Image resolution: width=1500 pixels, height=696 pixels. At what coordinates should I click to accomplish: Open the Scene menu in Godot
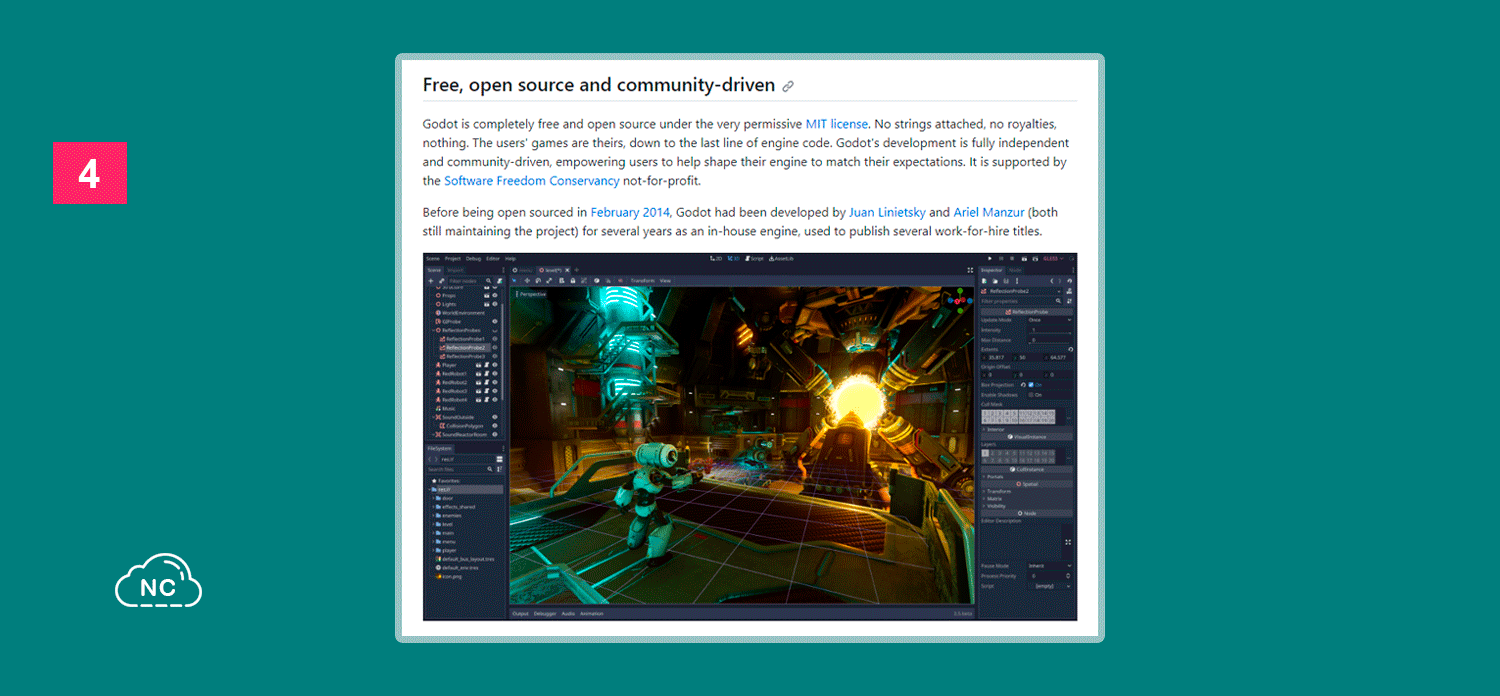433,258
